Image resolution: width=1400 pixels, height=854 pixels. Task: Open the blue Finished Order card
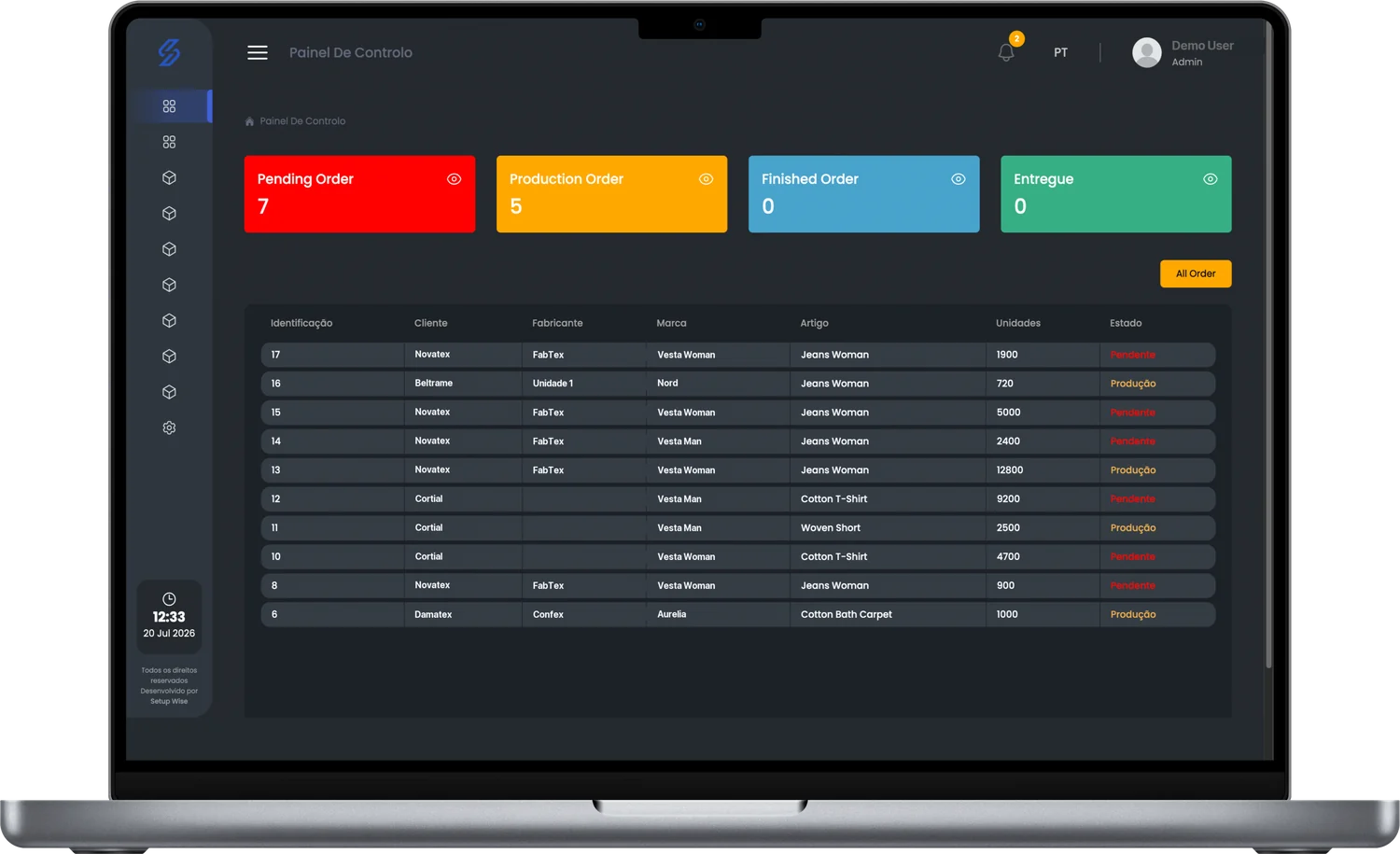point(863,194)
